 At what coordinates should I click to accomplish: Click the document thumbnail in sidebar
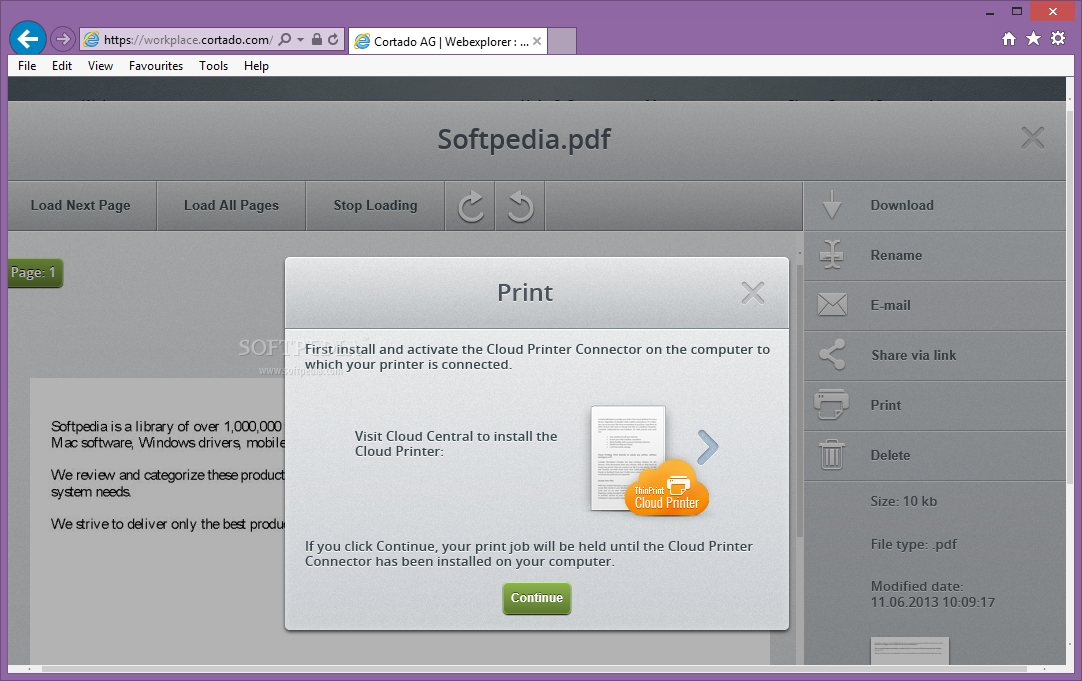(x=909, y=651)
